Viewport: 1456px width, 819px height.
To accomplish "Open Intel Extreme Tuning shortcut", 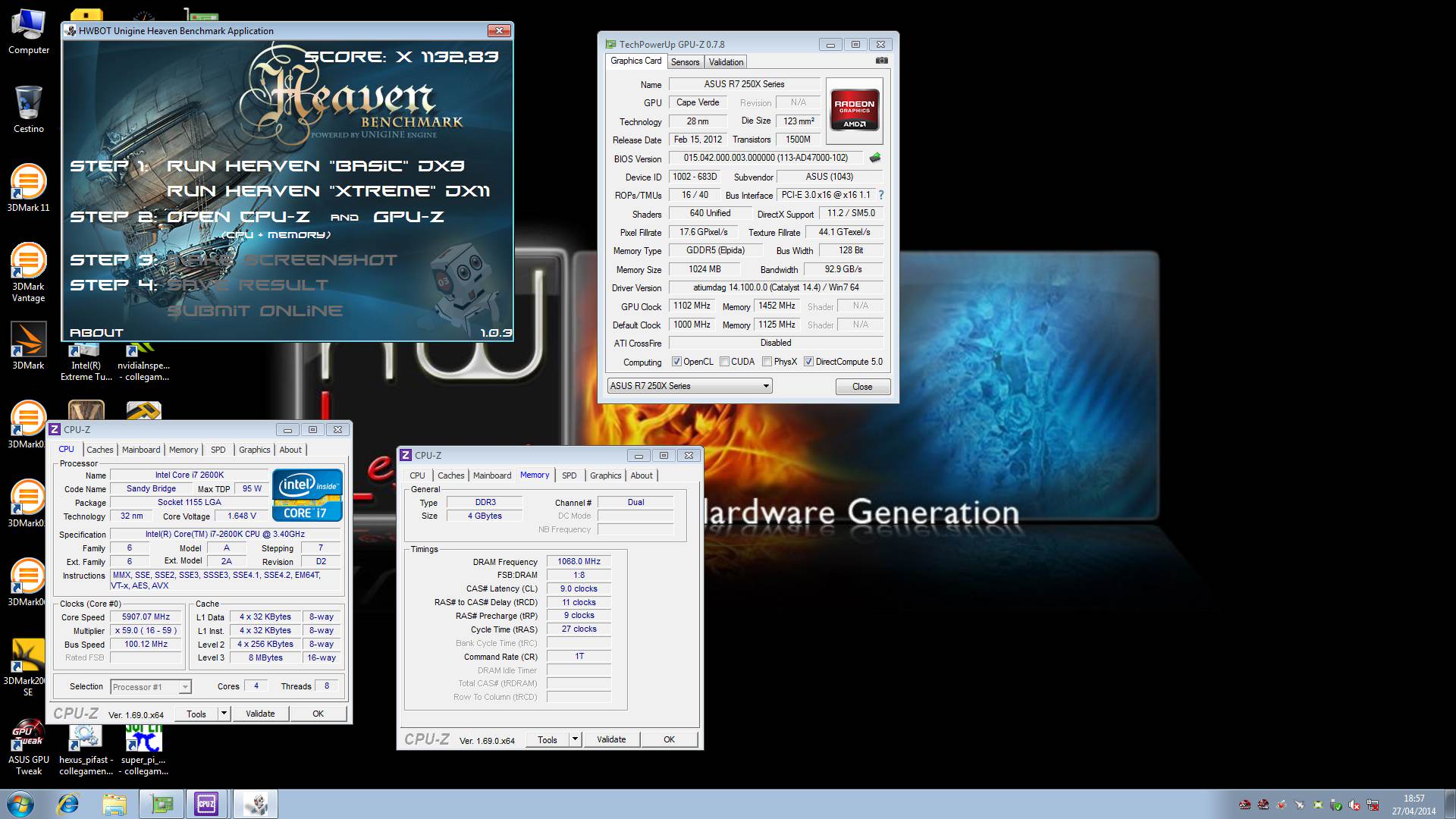I will (x=86, y=362).
